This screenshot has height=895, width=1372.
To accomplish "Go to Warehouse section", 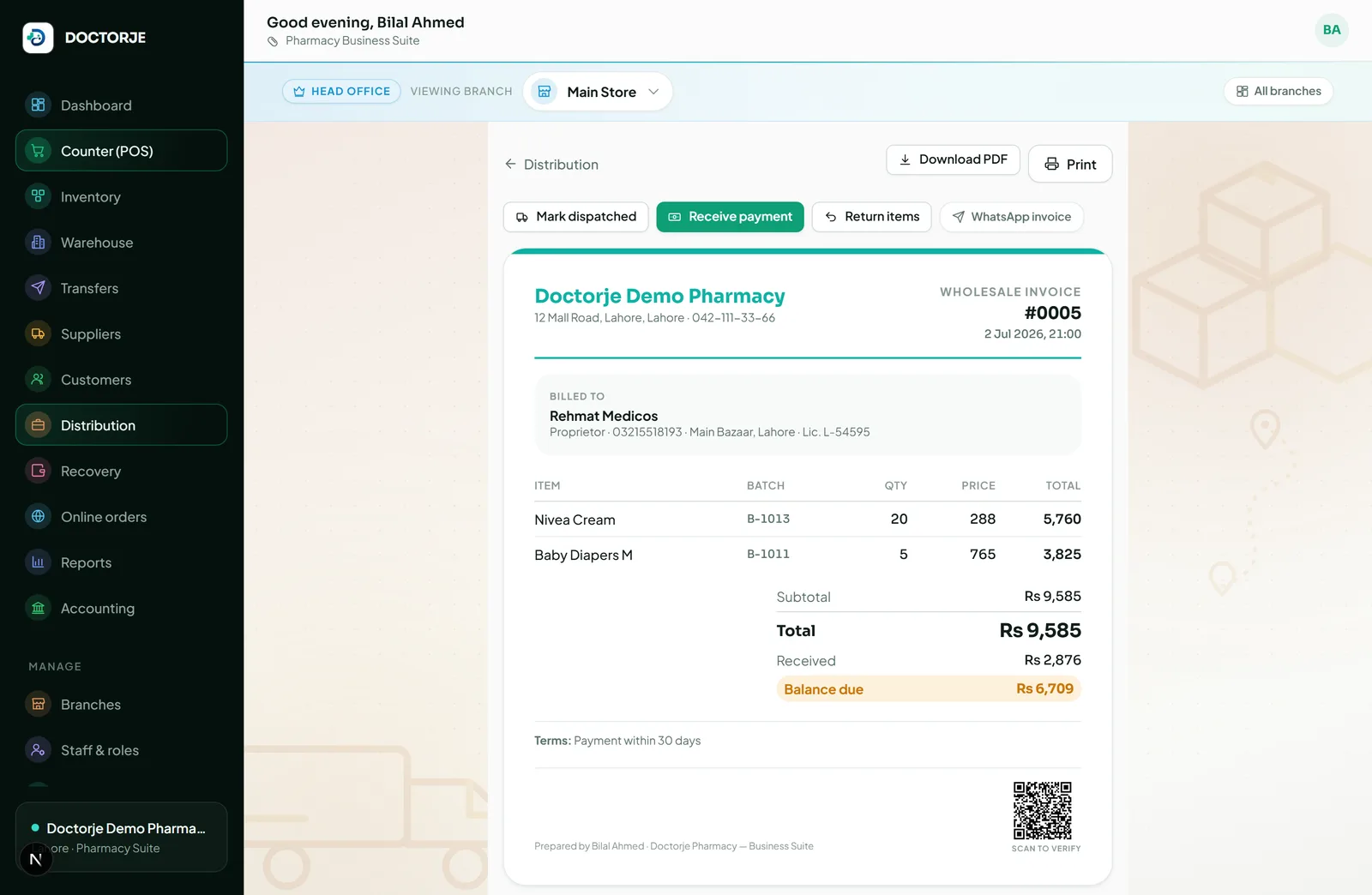I will (x=121, y=243).
